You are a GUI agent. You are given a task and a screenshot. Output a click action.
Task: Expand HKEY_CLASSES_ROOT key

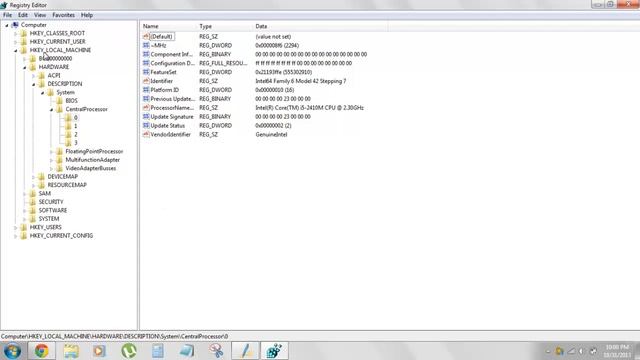coord(16,33)
